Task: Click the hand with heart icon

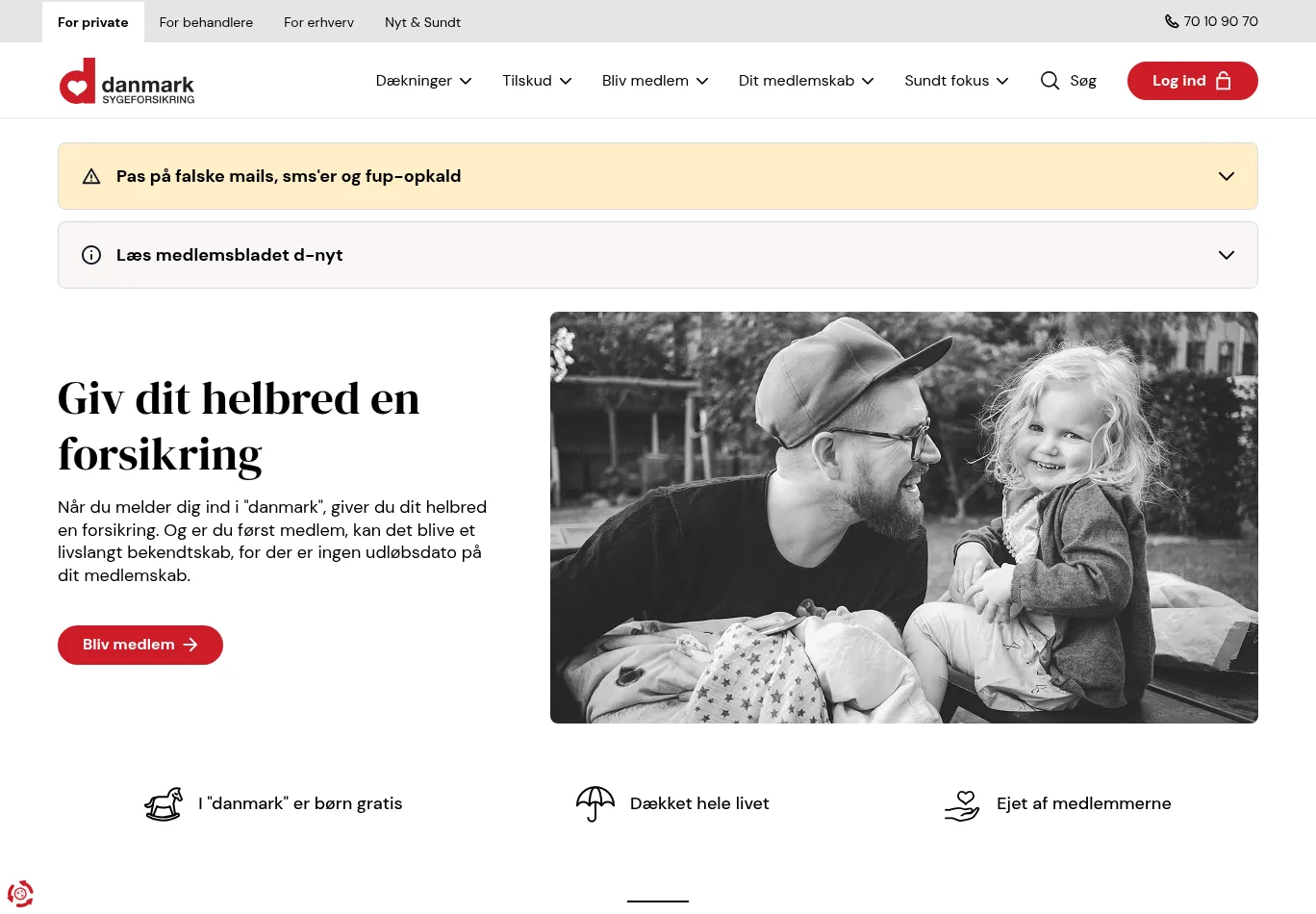Action: coord(962,804)
